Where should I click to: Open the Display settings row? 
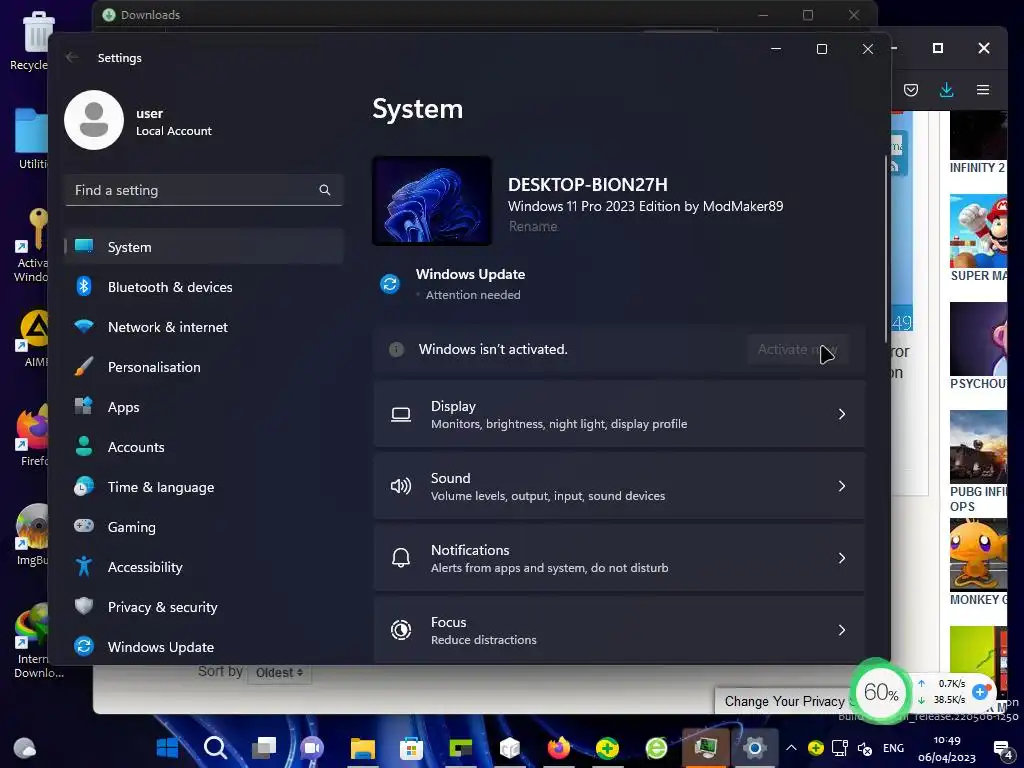tap(619, 414)
